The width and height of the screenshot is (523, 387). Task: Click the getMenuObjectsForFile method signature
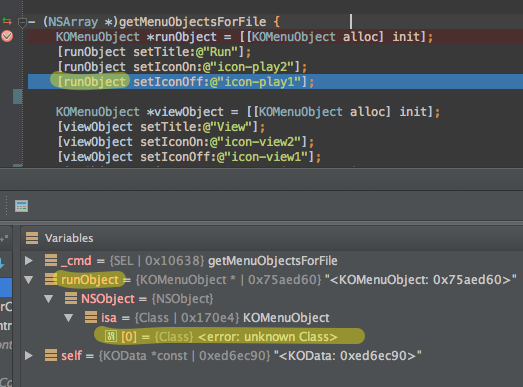tap(161, 22)
